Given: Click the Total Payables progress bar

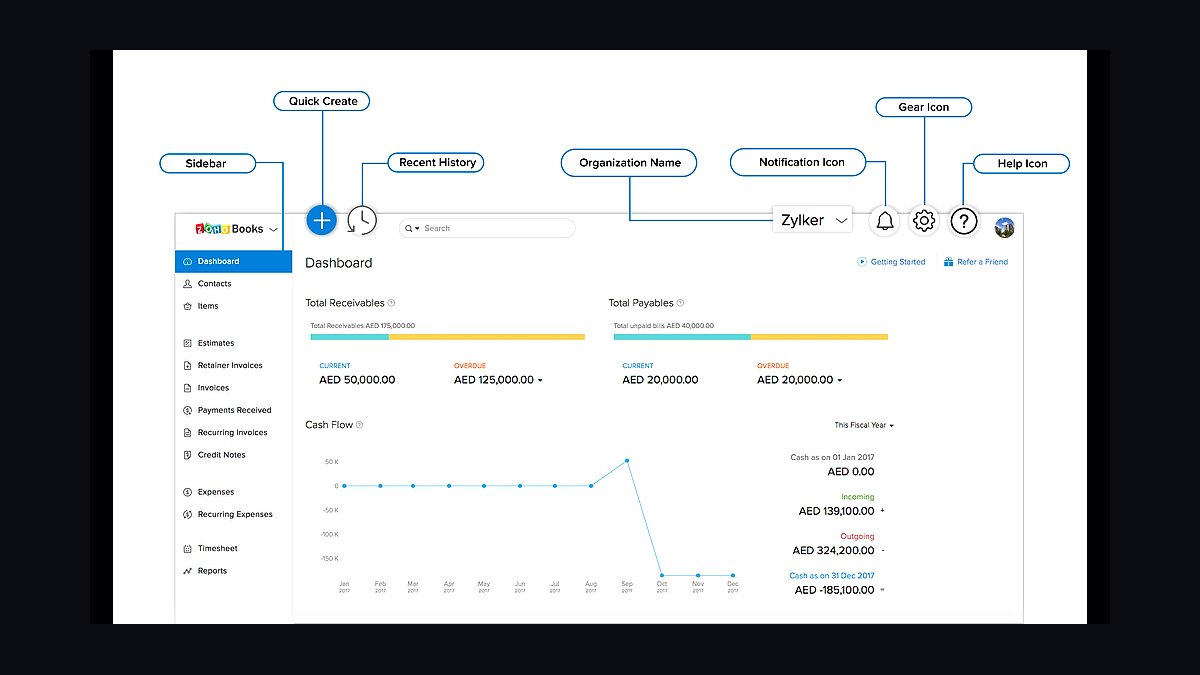Looking at the screenshot, I should (750, 337).
